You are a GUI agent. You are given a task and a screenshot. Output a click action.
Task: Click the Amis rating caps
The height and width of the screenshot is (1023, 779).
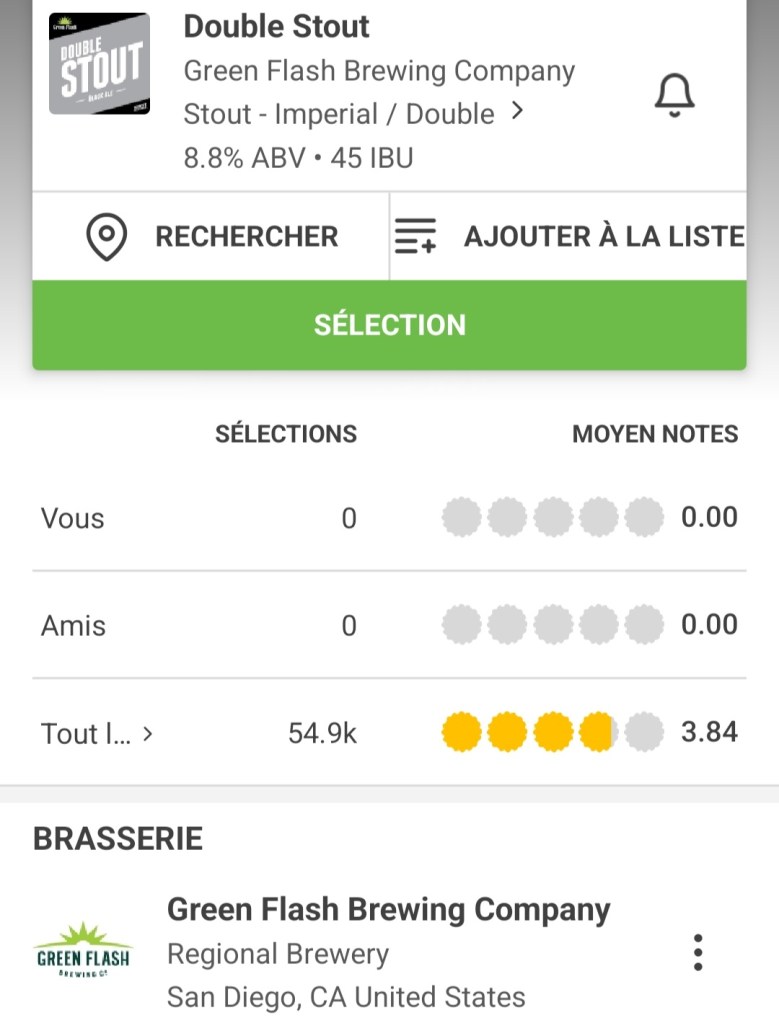coord(552,625)
